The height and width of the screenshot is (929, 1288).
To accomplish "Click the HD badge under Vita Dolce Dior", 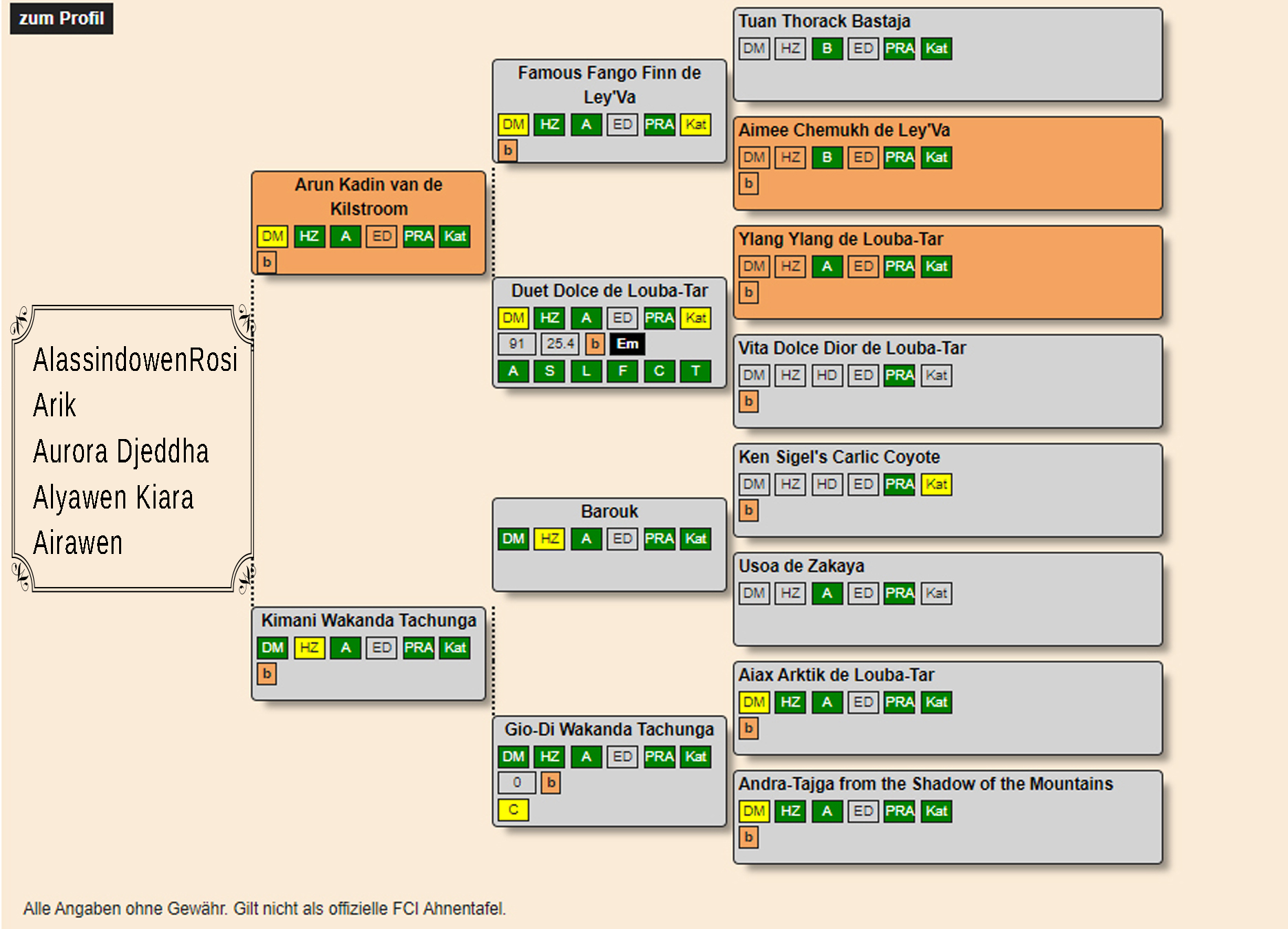I will tap(827, 376).
